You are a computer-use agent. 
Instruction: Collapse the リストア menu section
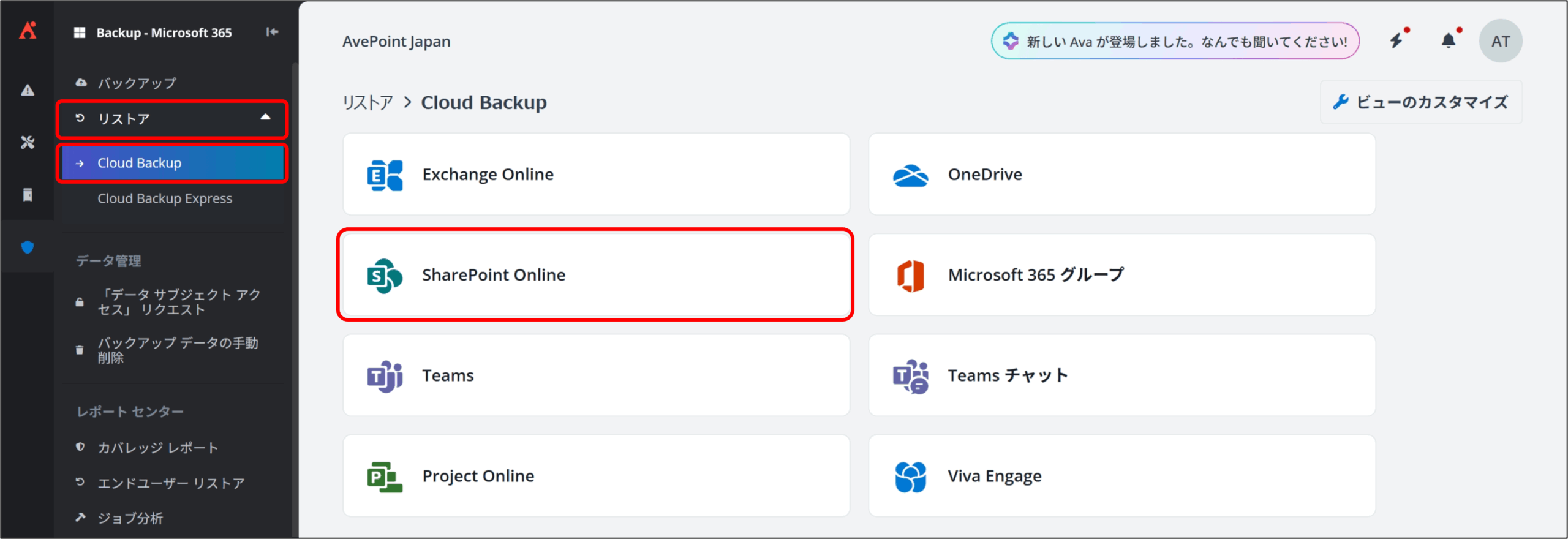[265, 118]
